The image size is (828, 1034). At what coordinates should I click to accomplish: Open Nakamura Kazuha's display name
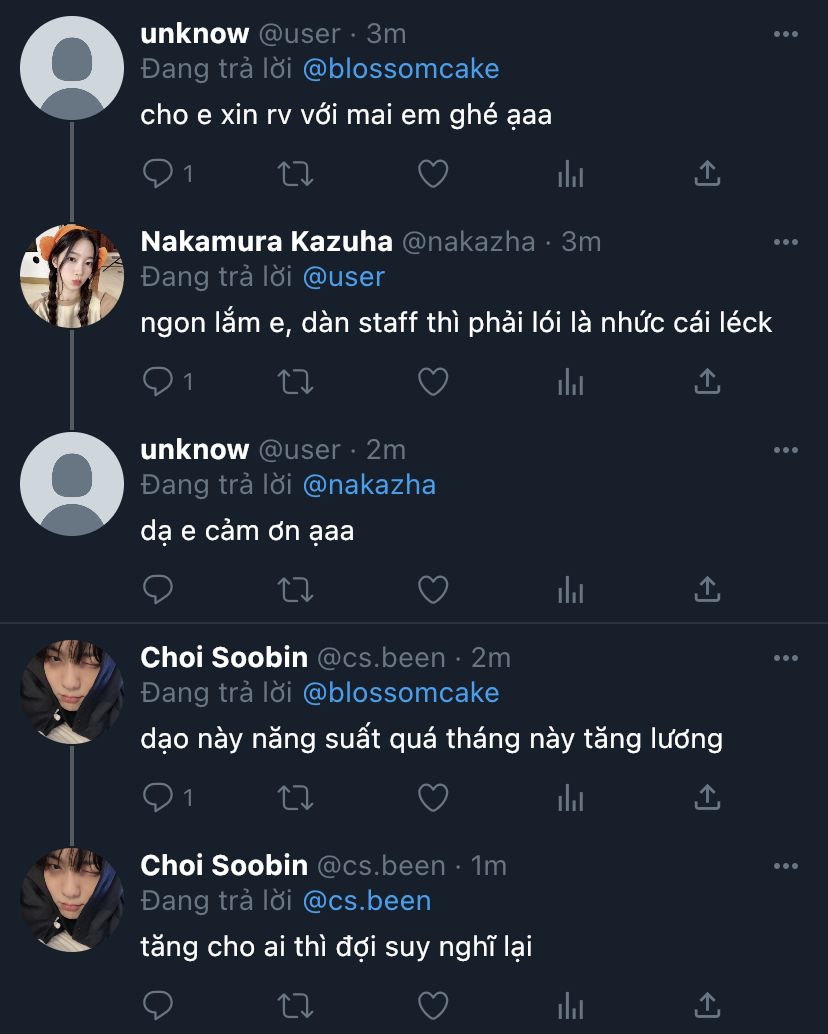pyautogui.click(x=264, y=242)
